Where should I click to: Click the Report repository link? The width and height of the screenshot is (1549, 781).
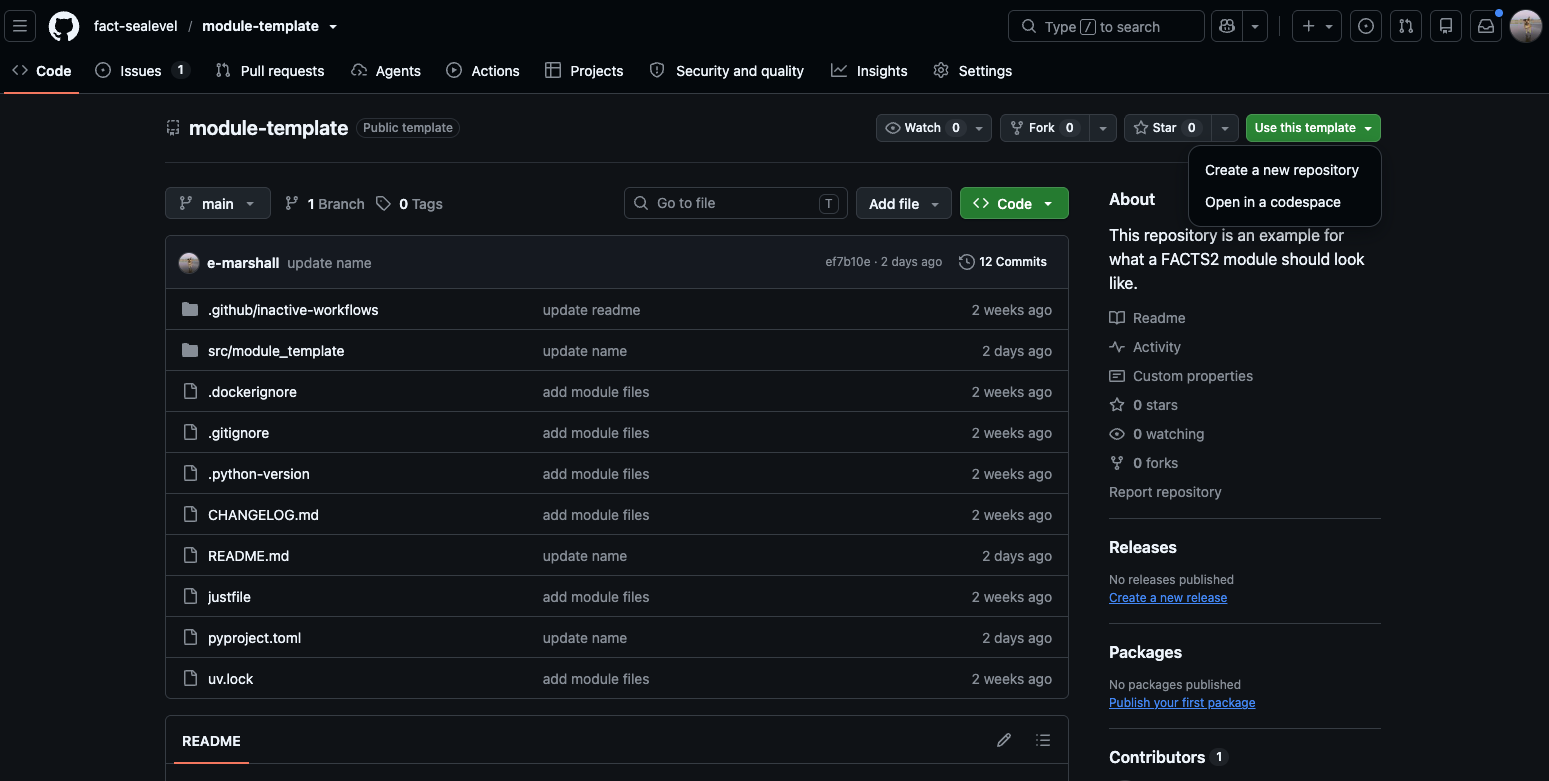(x=1165, y=492)
